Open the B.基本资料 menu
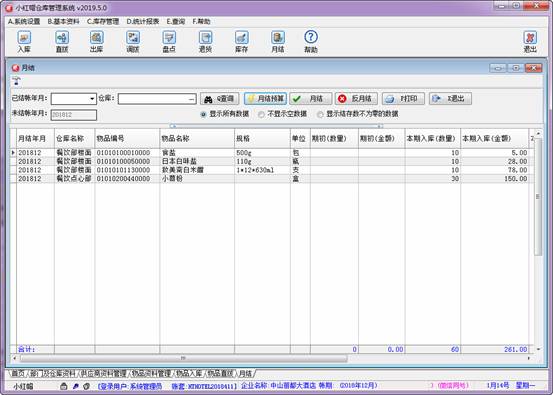 click(63, 22)
